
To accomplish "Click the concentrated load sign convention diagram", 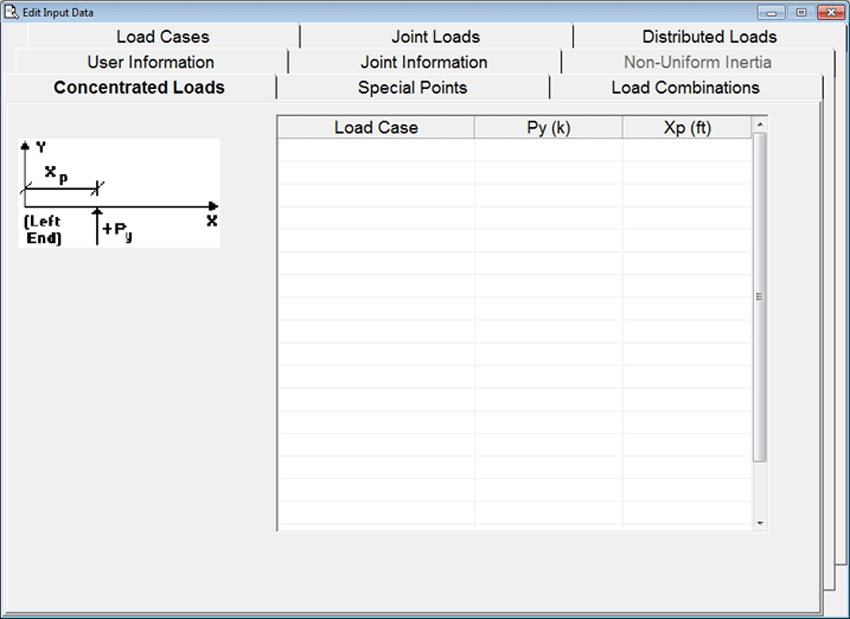I will click(119, 193).
